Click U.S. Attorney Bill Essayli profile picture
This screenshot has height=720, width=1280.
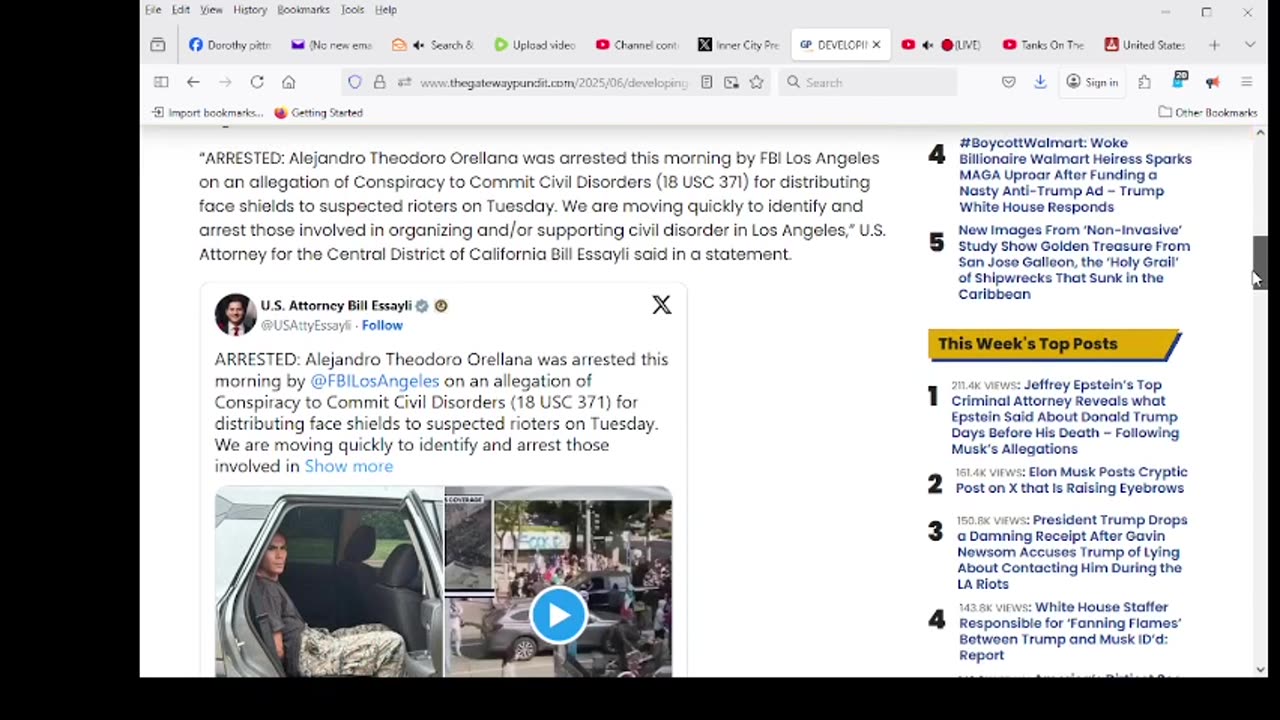[x=235, y=314]
